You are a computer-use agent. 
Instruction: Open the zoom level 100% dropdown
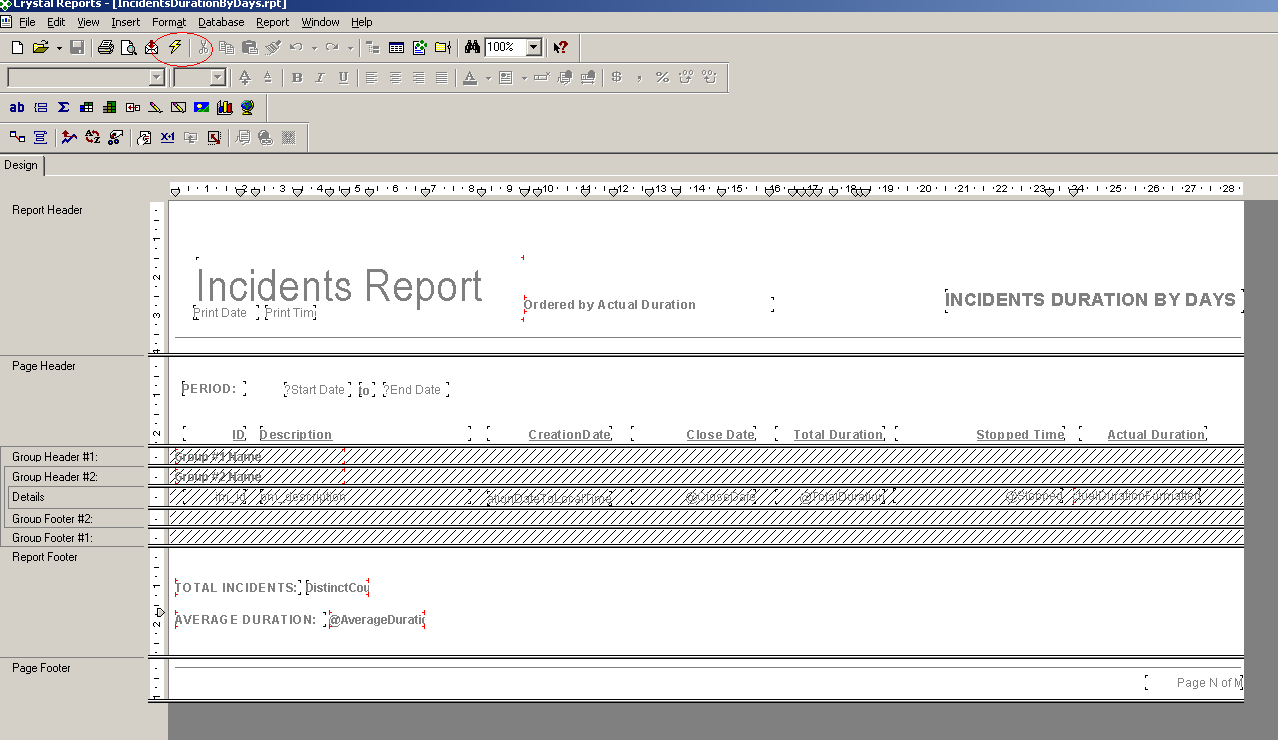534,47
